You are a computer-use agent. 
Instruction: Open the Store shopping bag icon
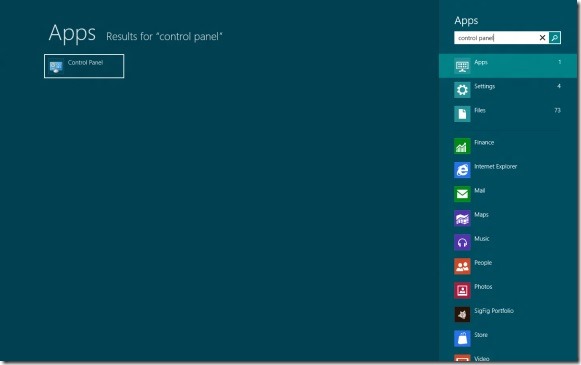pos(462,339)
